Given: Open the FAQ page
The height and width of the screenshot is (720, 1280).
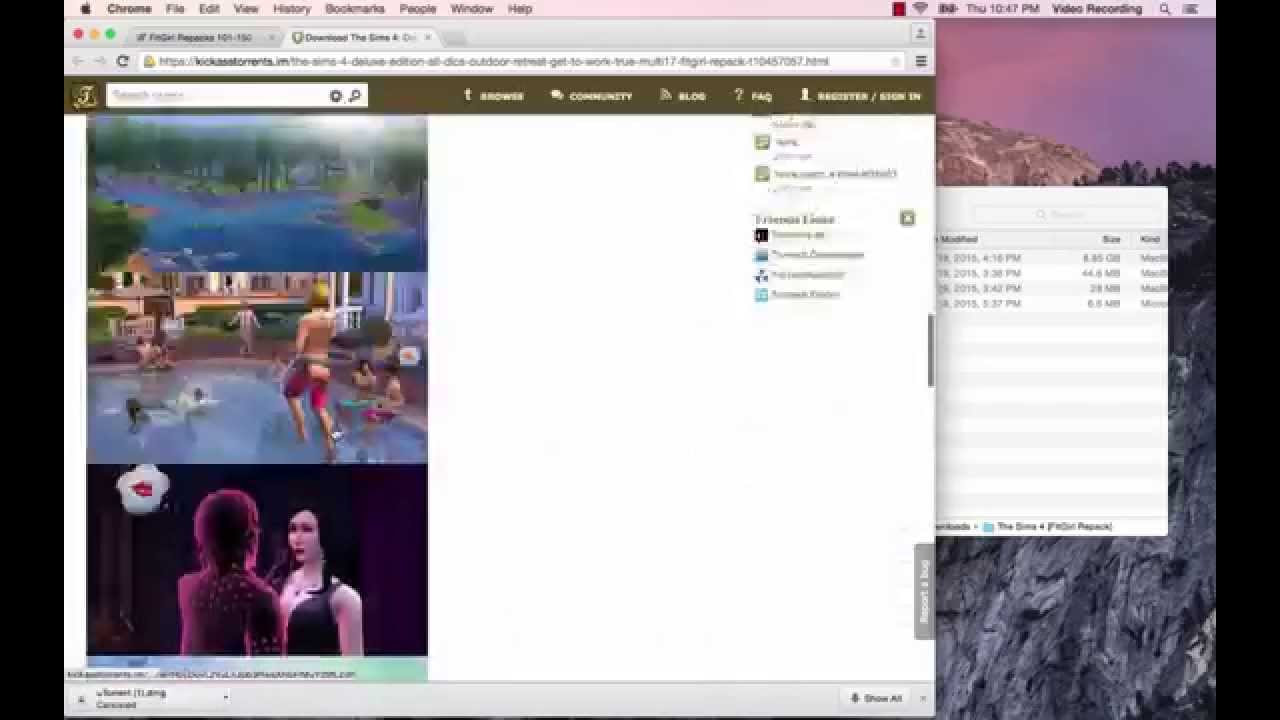Looking at the screenshot, I should click(753, 96).
